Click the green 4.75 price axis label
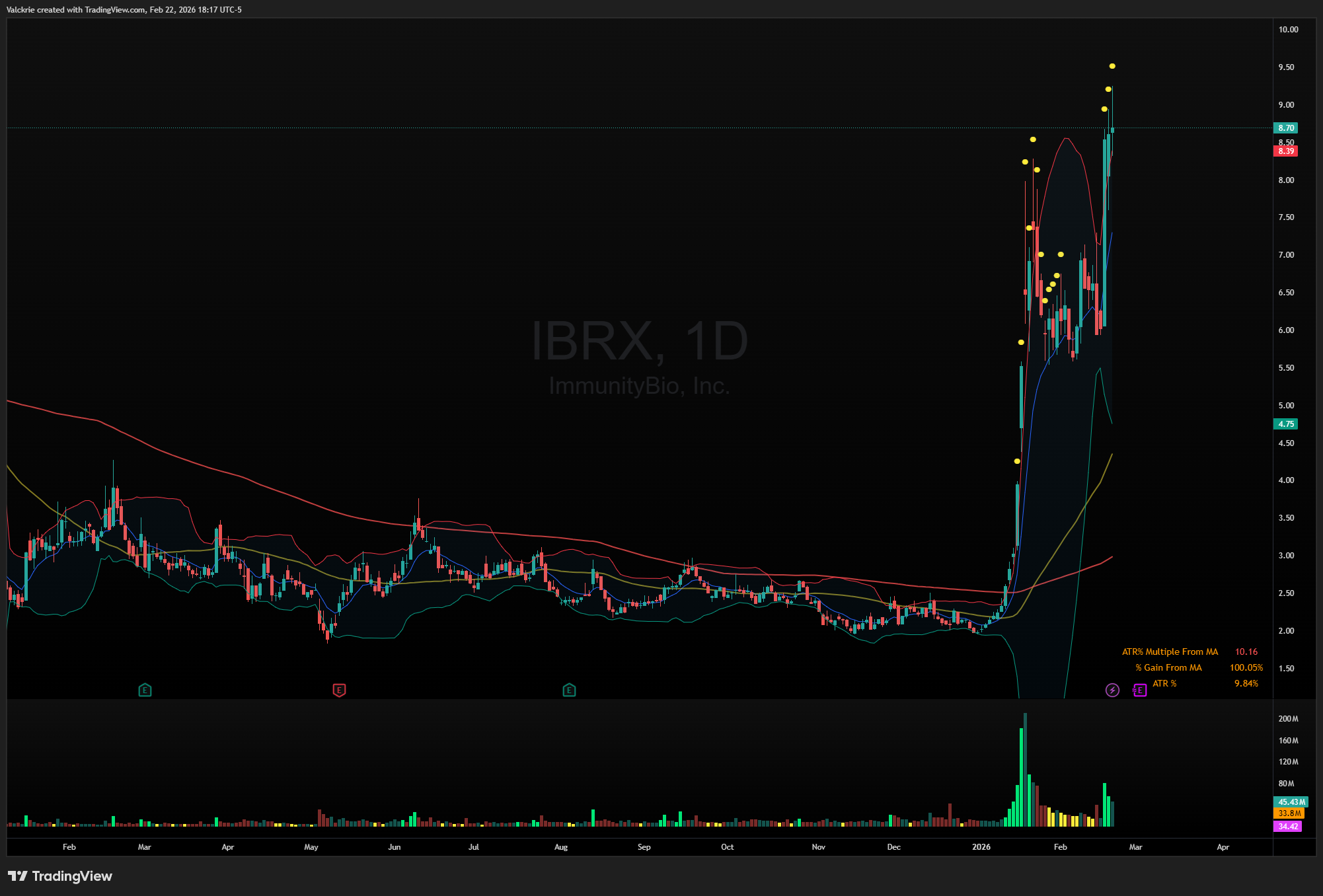1323x896 pixels. coord(1285,424)
